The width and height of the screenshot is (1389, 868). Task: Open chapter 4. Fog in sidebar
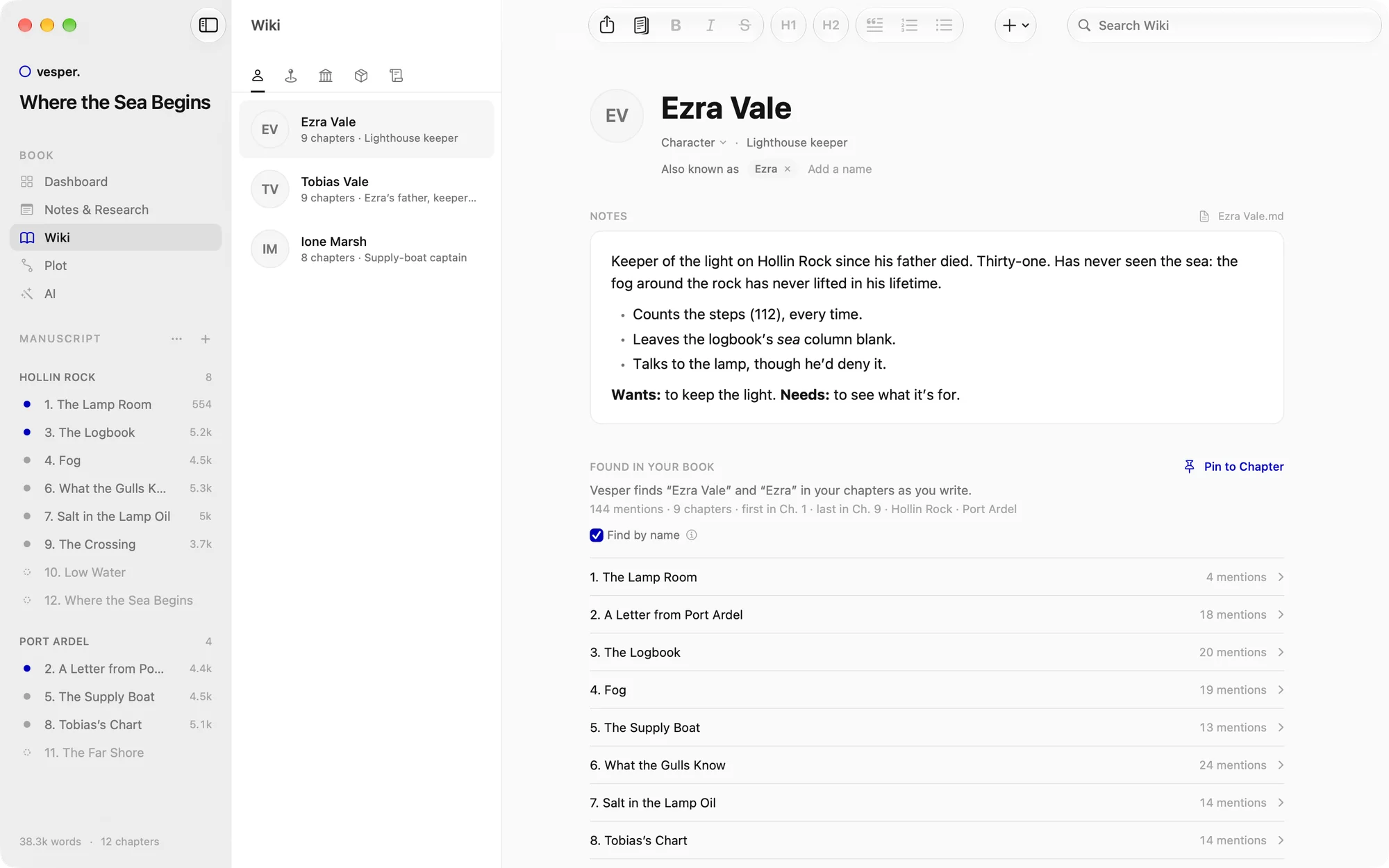coord(116,460)
